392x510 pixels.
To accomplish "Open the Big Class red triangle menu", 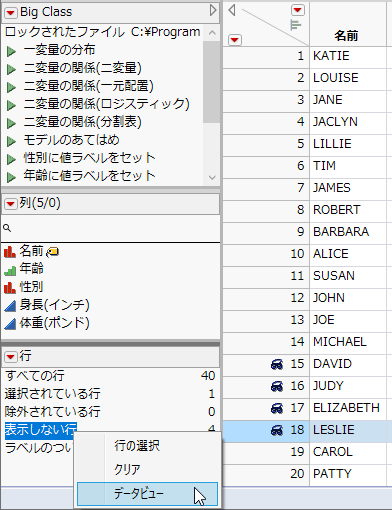I will (11, 13).
